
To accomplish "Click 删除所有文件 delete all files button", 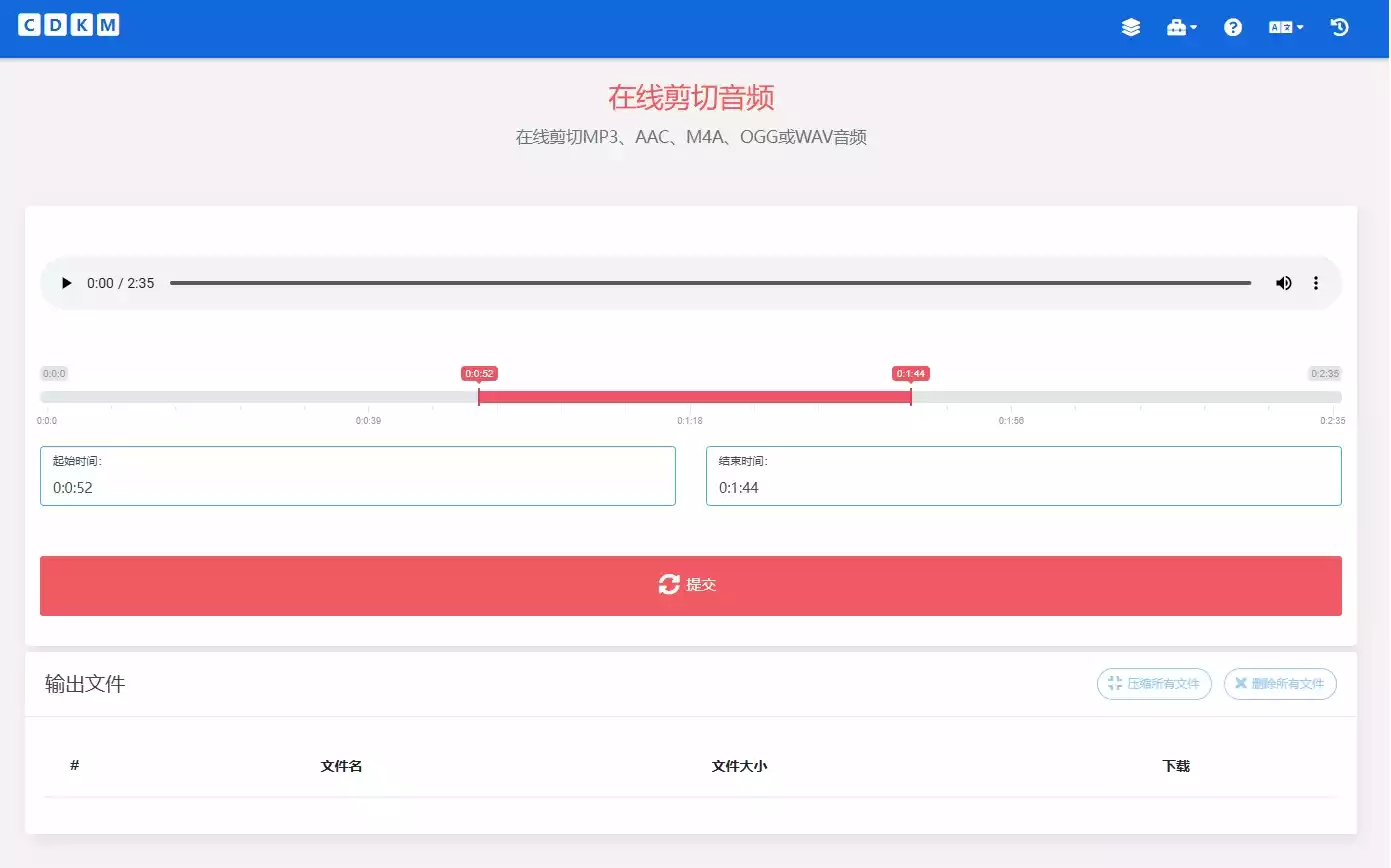I will 1279,684.
